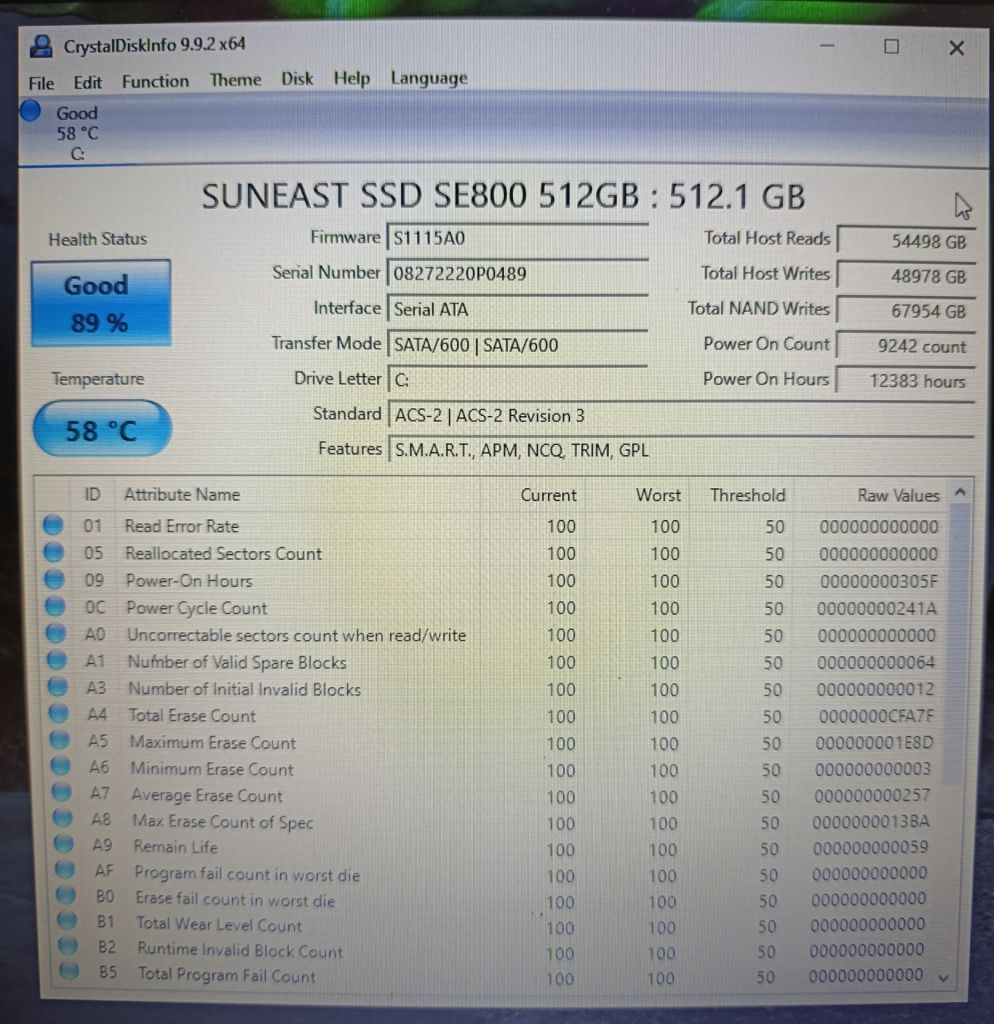Click the Threshold column header
Viewport: 994px width, 1024px height.
(748, 495)
